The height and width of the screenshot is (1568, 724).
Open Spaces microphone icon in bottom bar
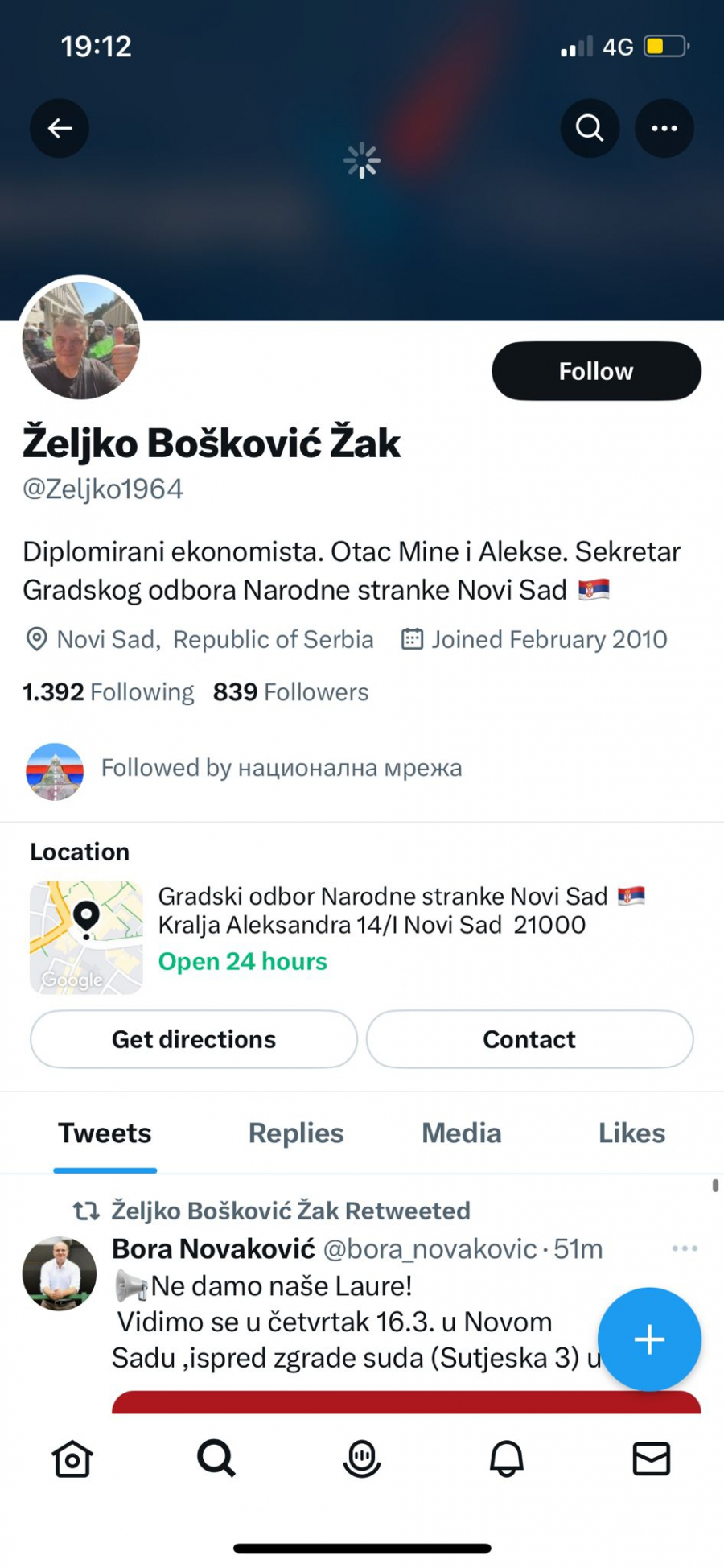pos(362,1458)
